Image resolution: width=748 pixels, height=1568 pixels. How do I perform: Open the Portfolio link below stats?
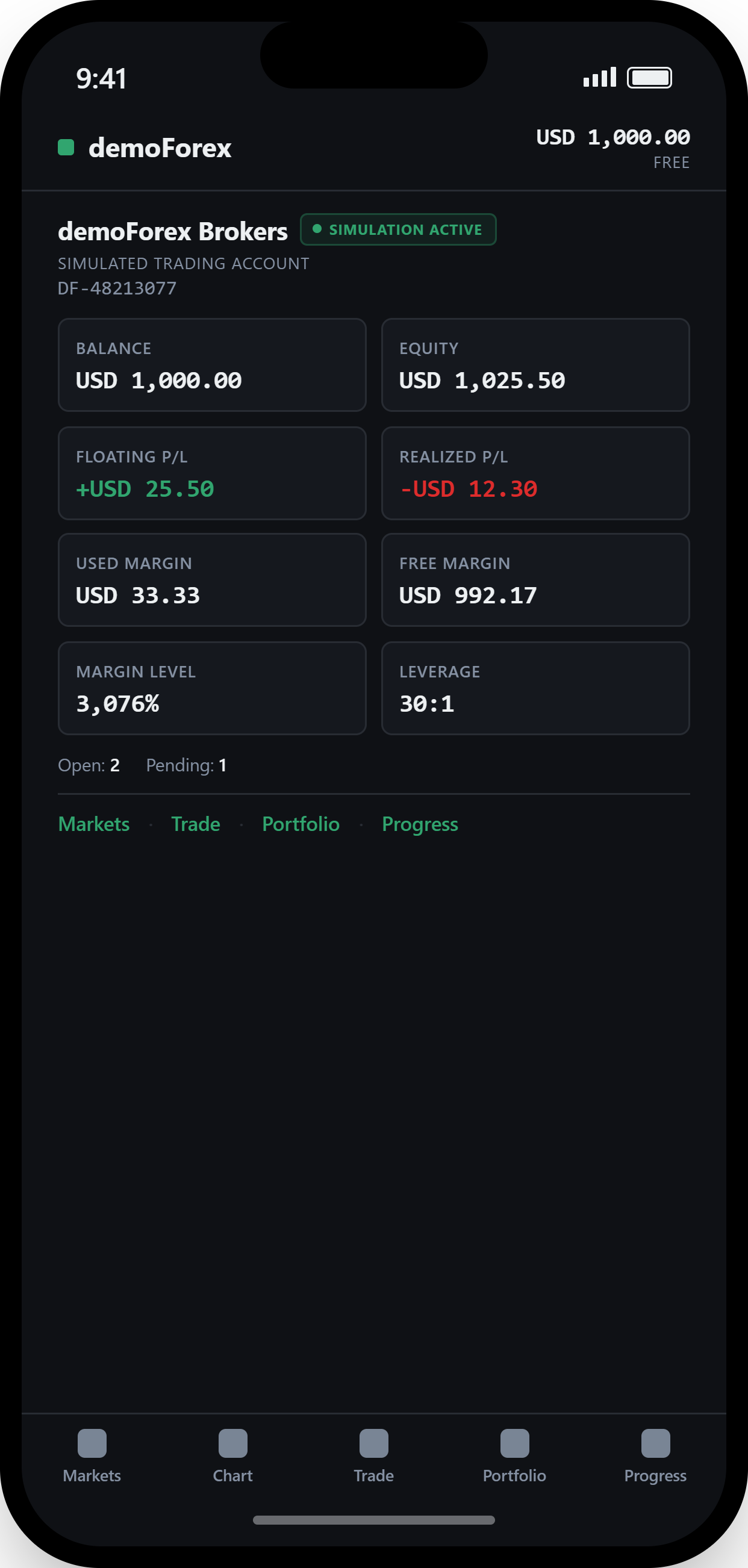point(301,824)
